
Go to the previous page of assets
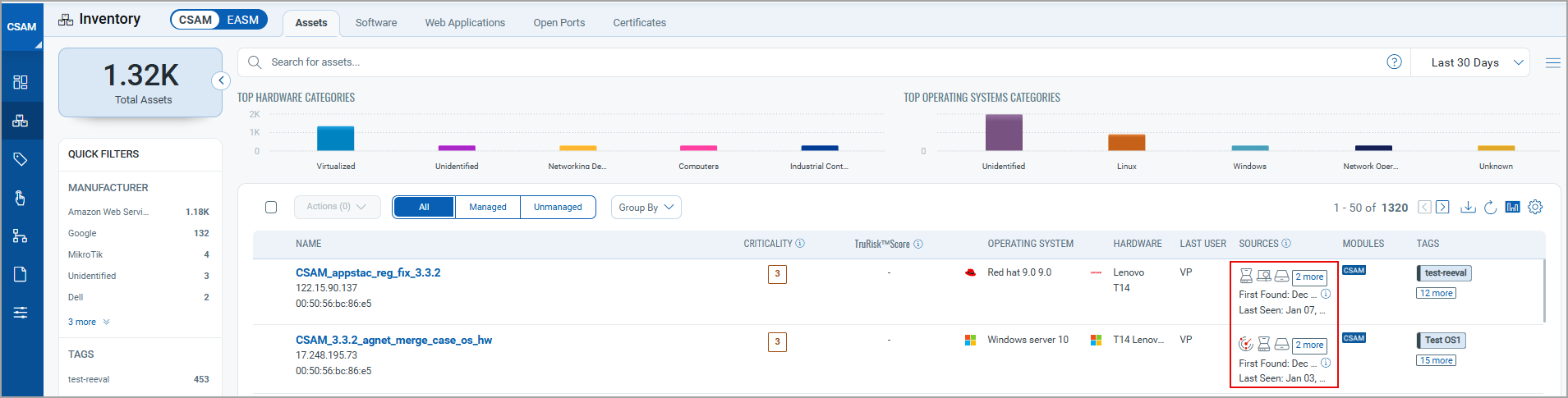1425,207
